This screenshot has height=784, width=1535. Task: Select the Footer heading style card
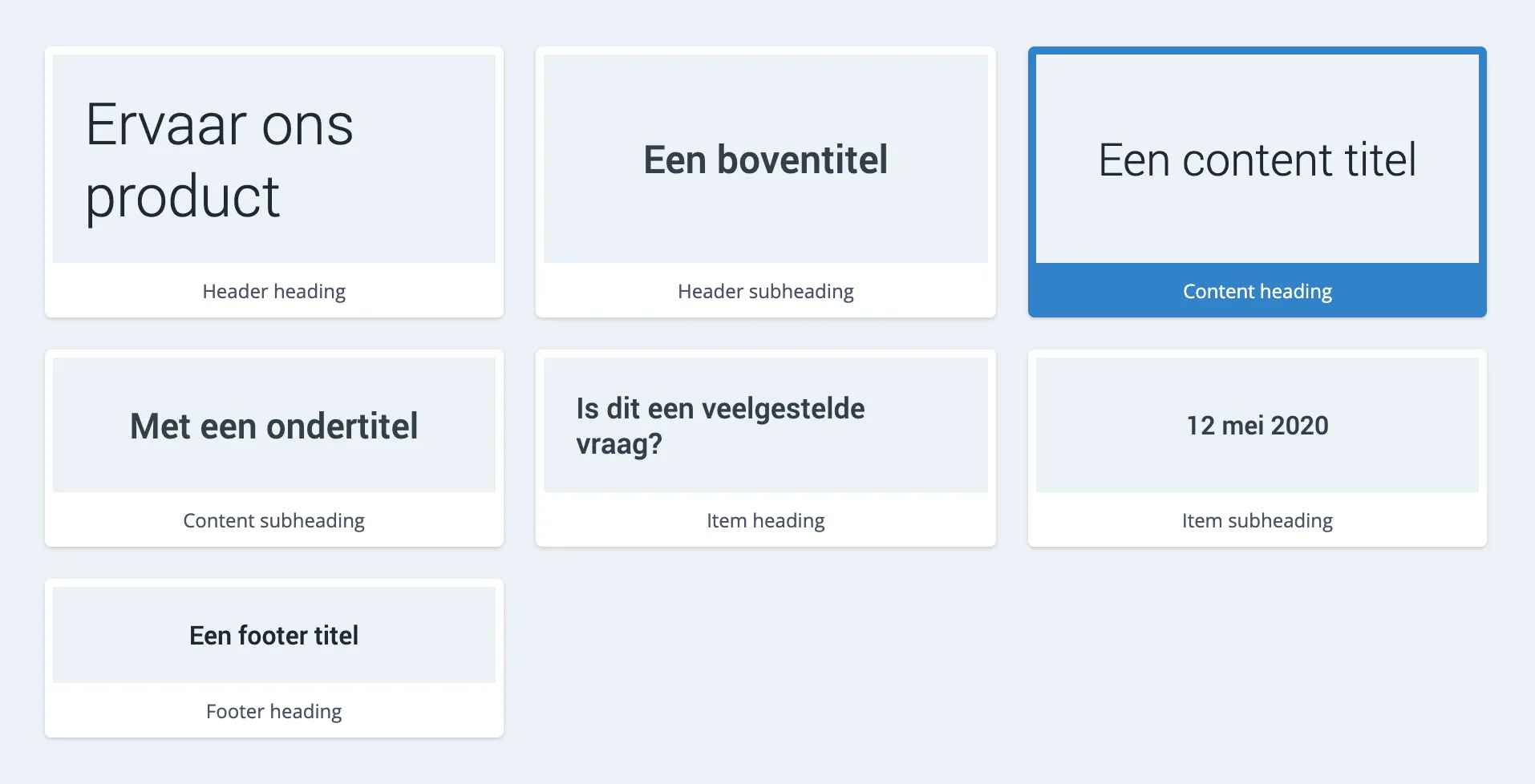click(273, 659)
